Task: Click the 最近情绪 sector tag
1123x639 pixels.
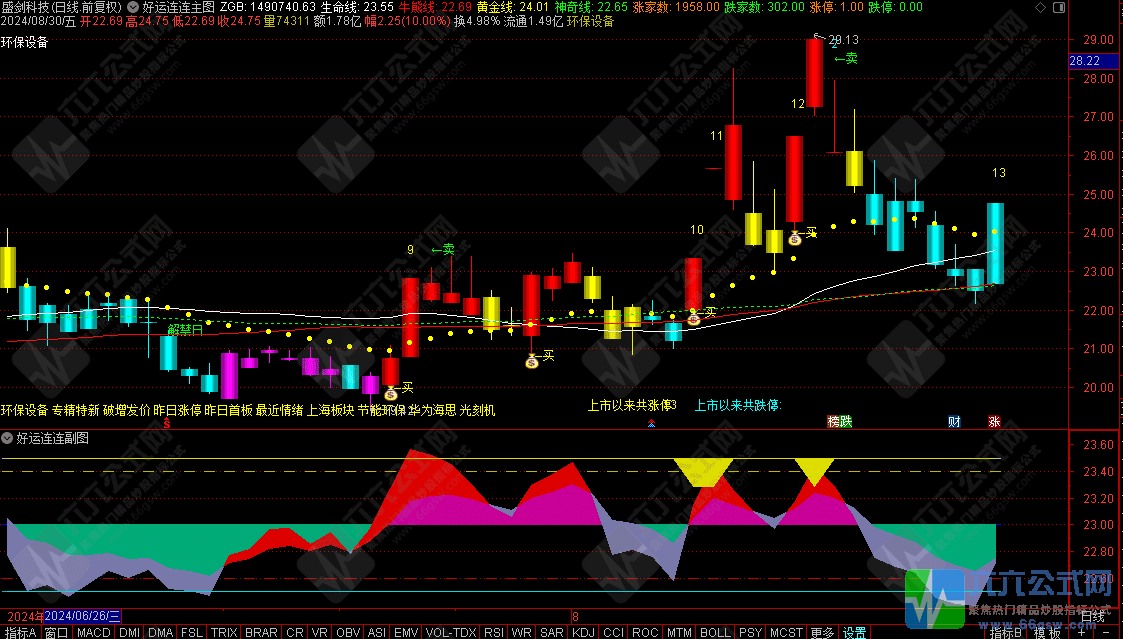Action: [279, 410]
